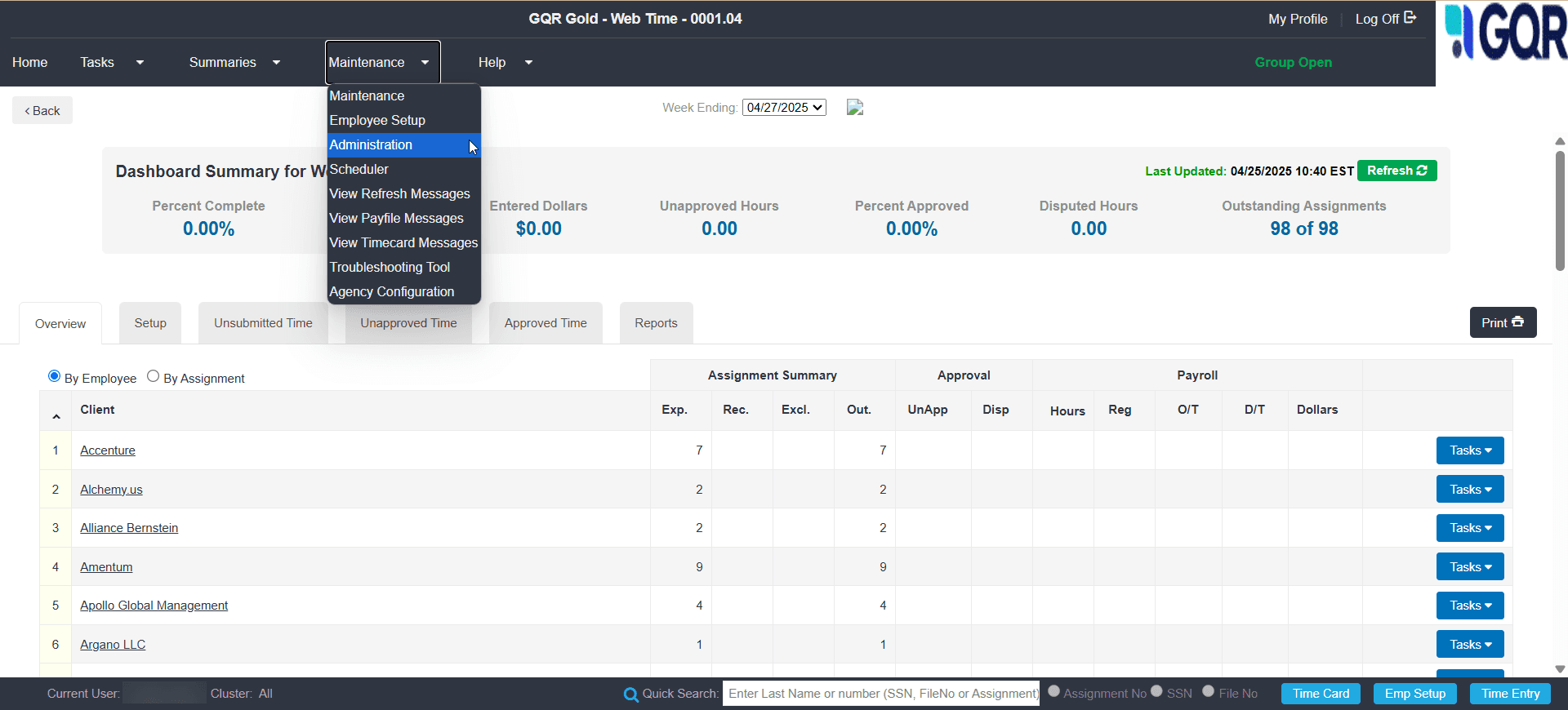Switch to the Unsubmitted Time tab
Viewport: 1568px width, 710px height.
(263, 323)
